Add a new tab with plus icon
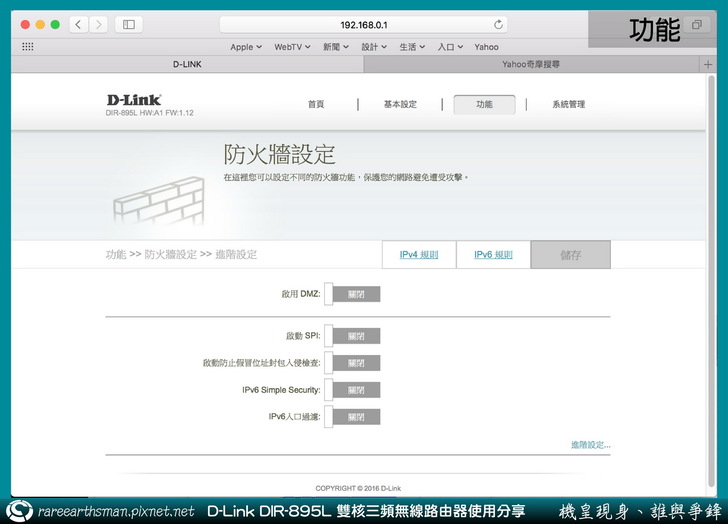The width and height of the screenshot is (728, 524). click(x=708, y=63)
